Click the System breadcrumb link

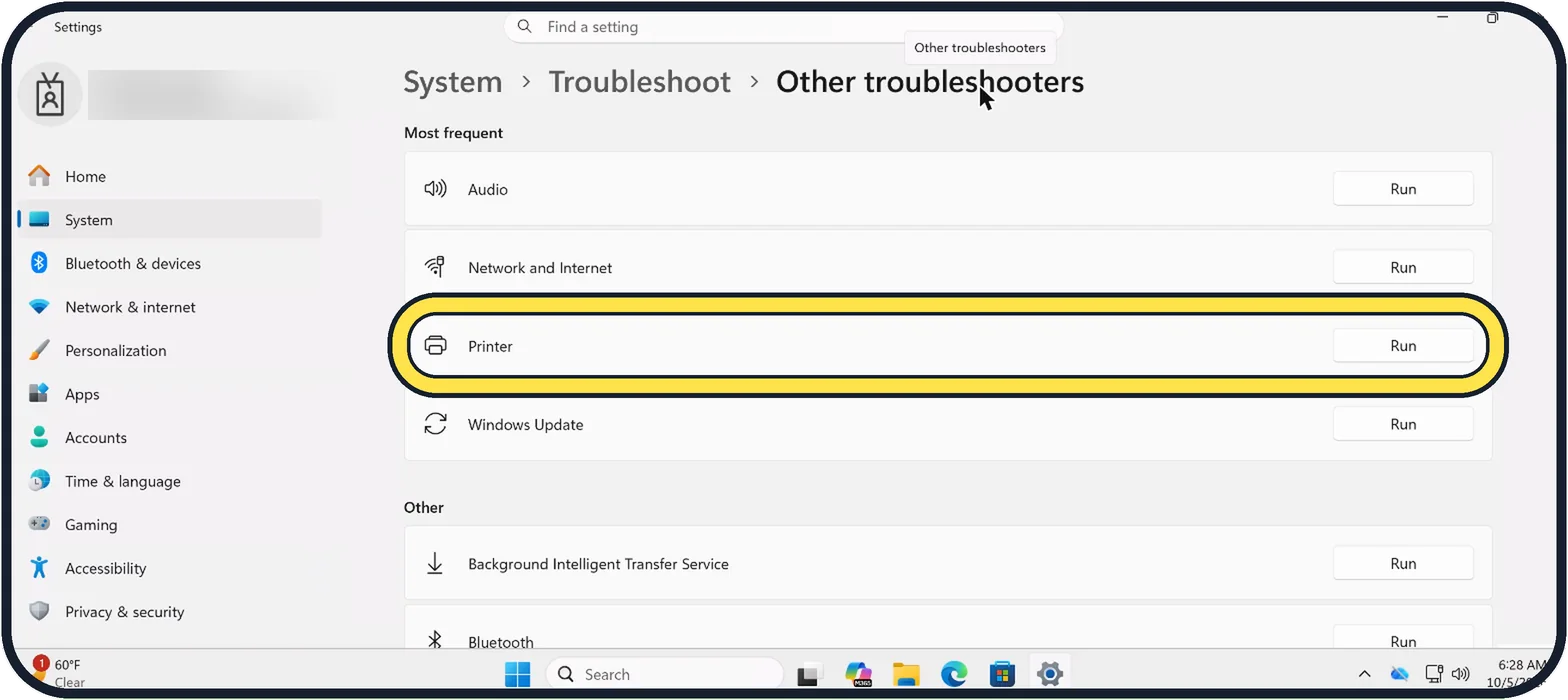[x=453, y=82]
